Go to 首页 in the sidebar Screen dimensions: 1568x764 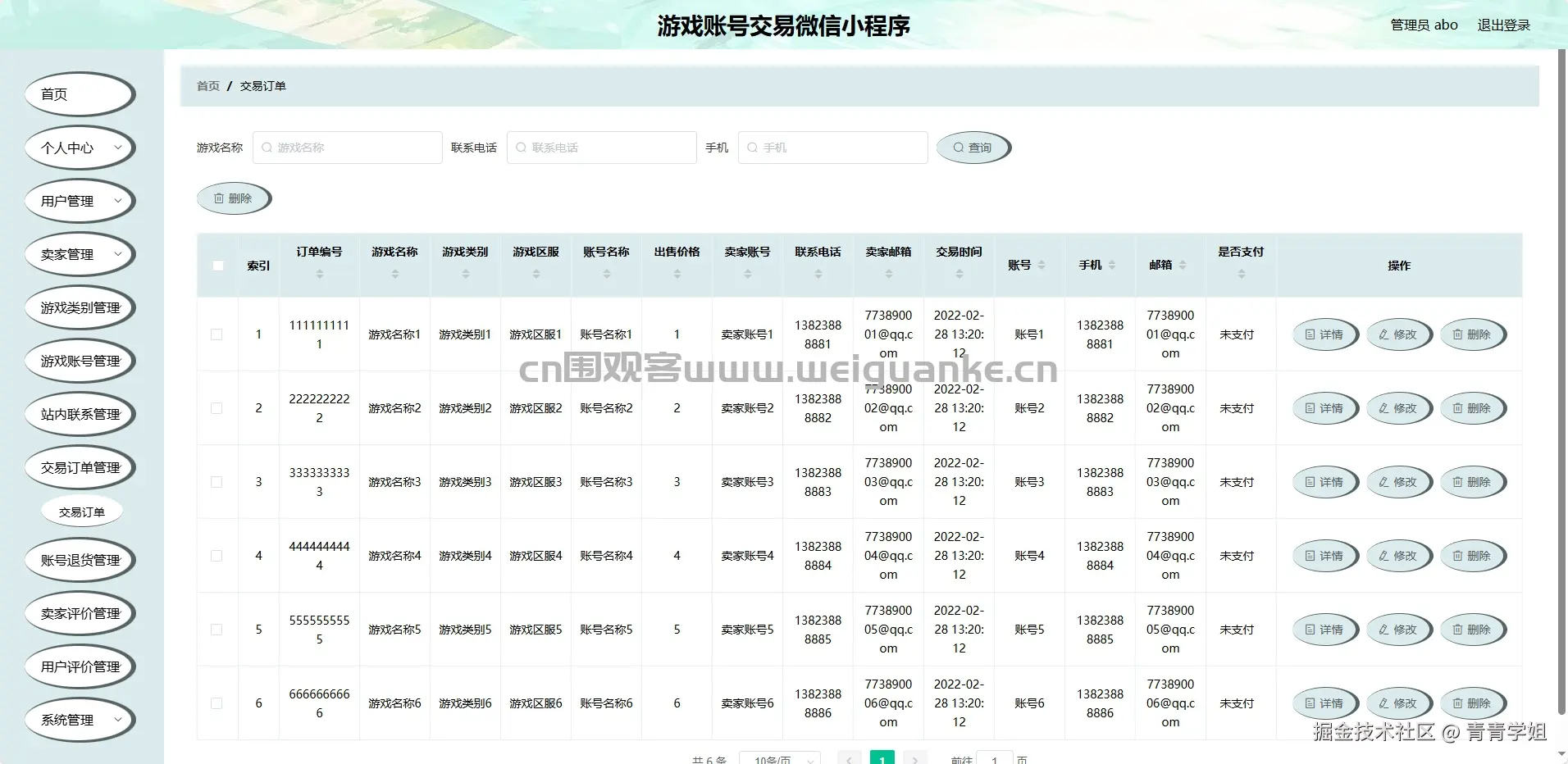click(80, 94)
